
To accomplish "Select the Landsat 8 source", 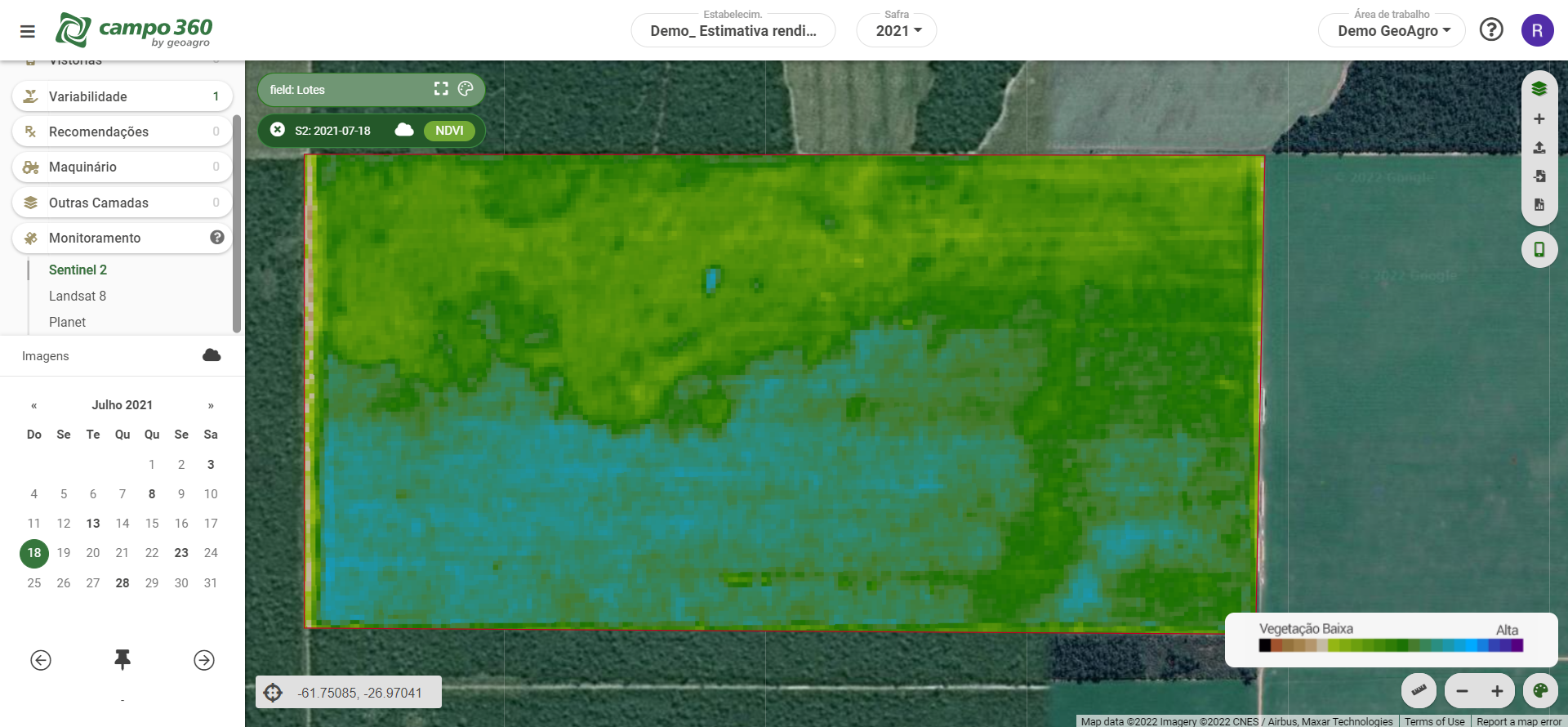I will point(78,296).
